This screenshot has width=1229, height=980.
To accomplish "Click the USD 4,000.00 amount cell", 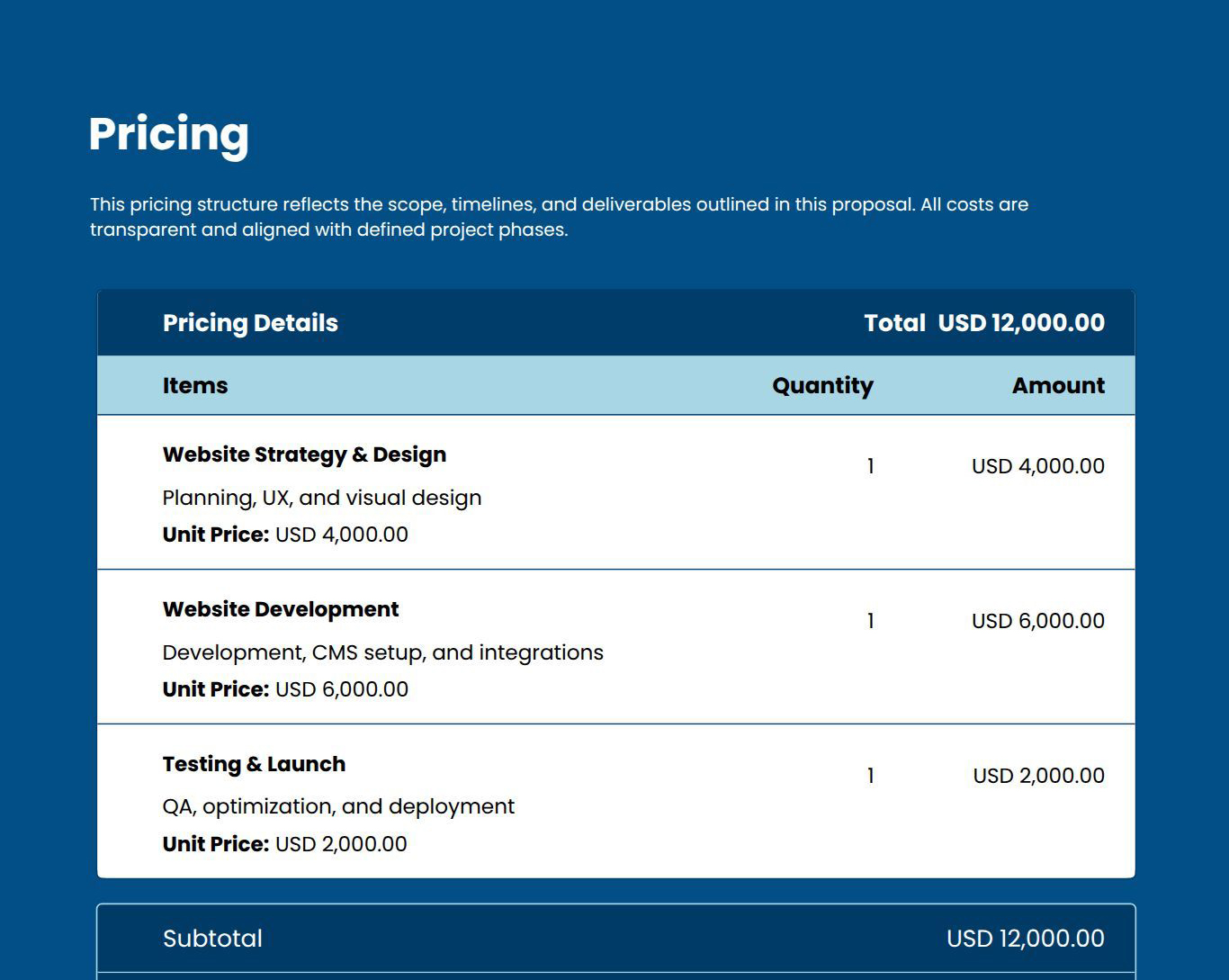I will 1036,466.
